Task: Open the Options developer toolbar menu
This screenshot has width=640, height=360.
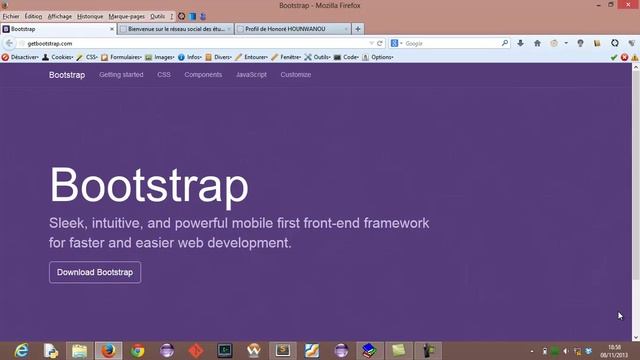Action: [x=378, y=57]
